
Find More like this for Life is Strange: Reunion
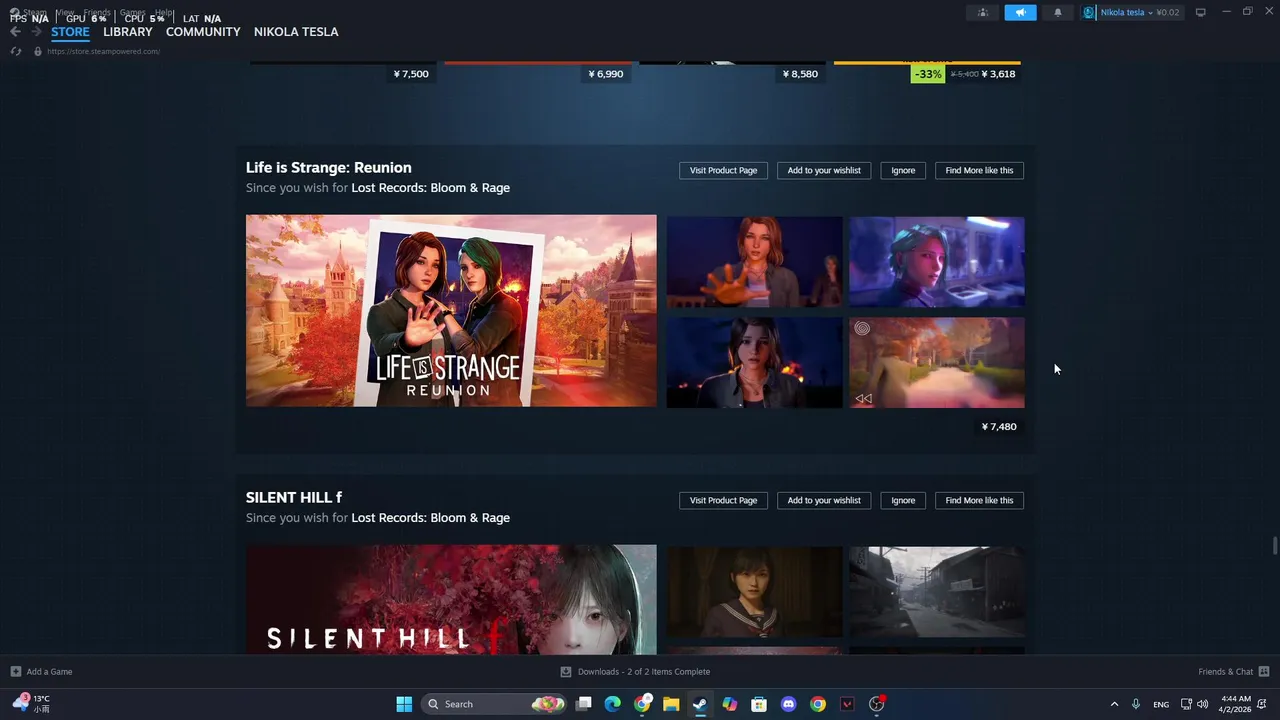[979, 170]
